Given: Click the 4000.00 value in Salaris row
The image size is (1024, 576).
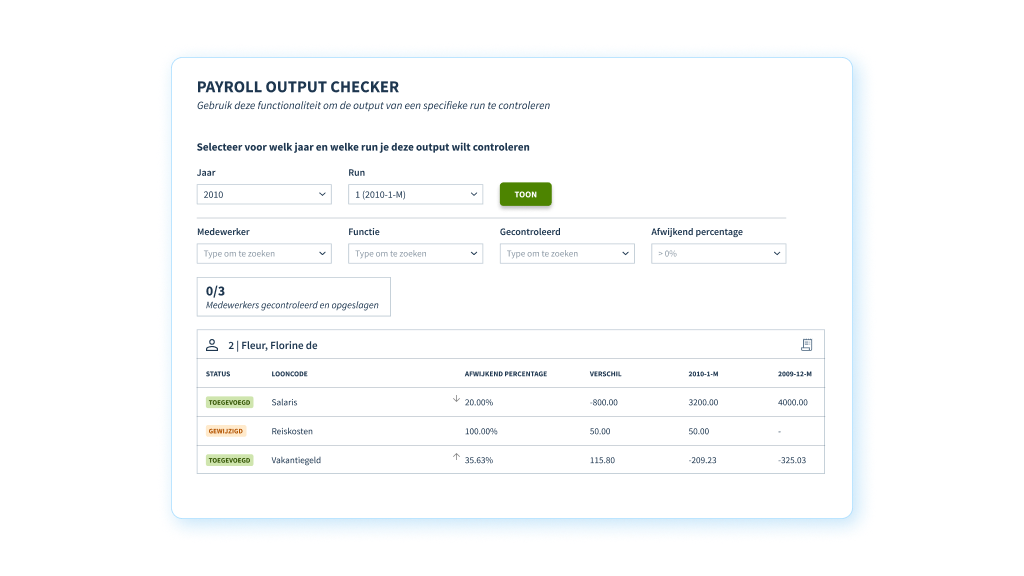Looking at the screenshot, I should point(793,402).
